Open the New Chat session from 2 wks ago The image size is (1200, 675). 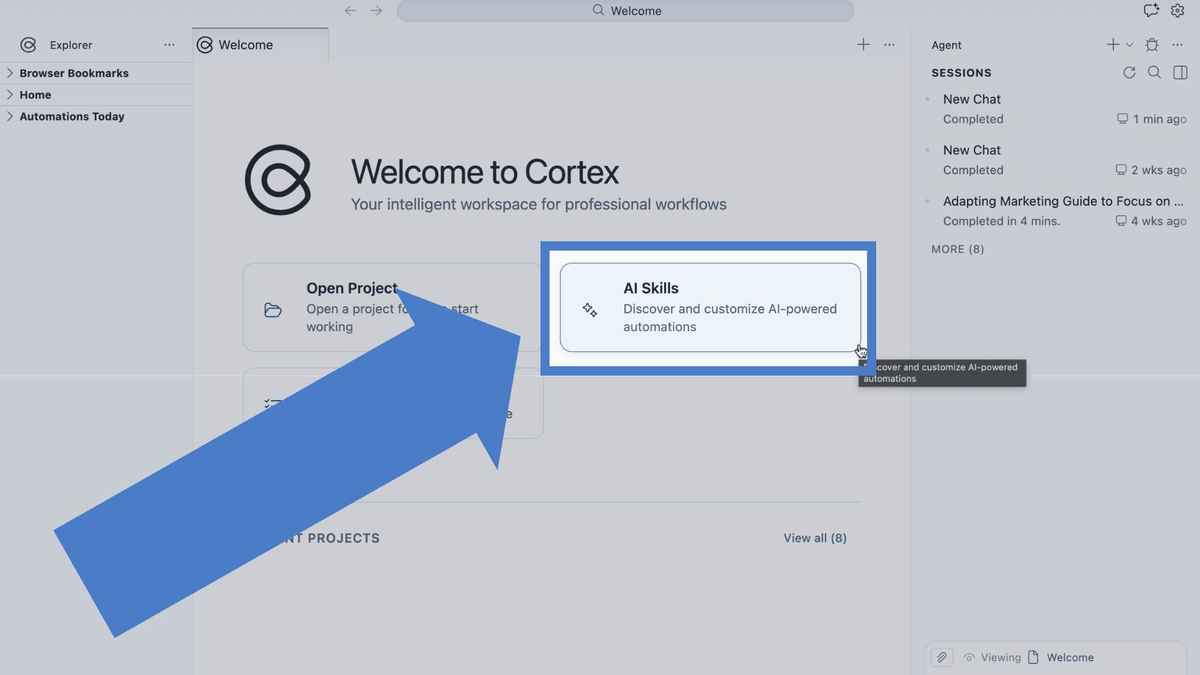[x=1056, y=160]
